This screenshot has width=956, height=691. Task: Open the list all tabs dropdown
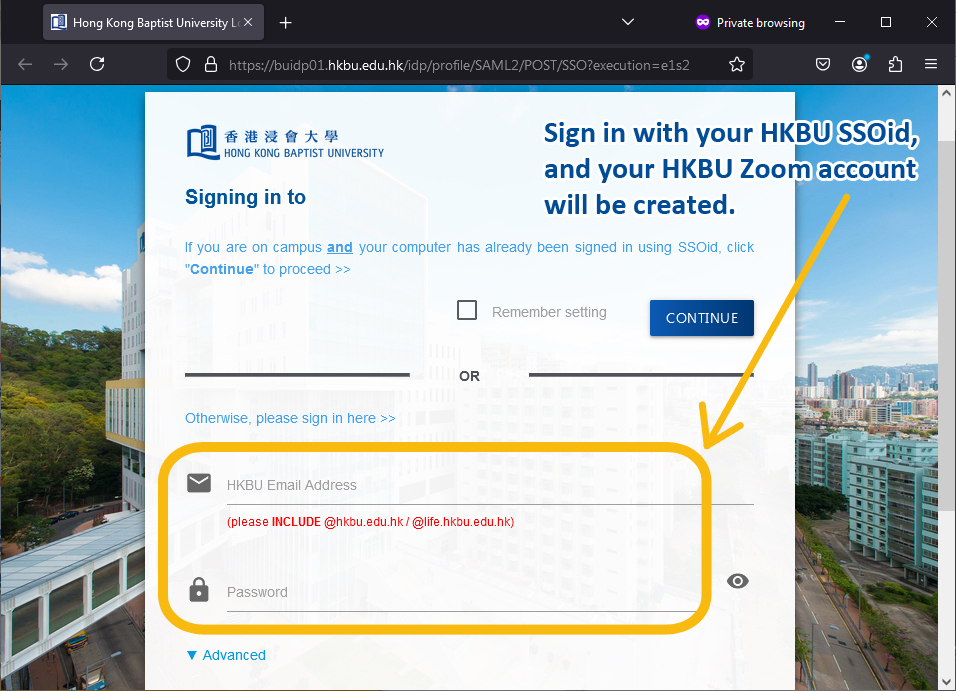[628, 22]
